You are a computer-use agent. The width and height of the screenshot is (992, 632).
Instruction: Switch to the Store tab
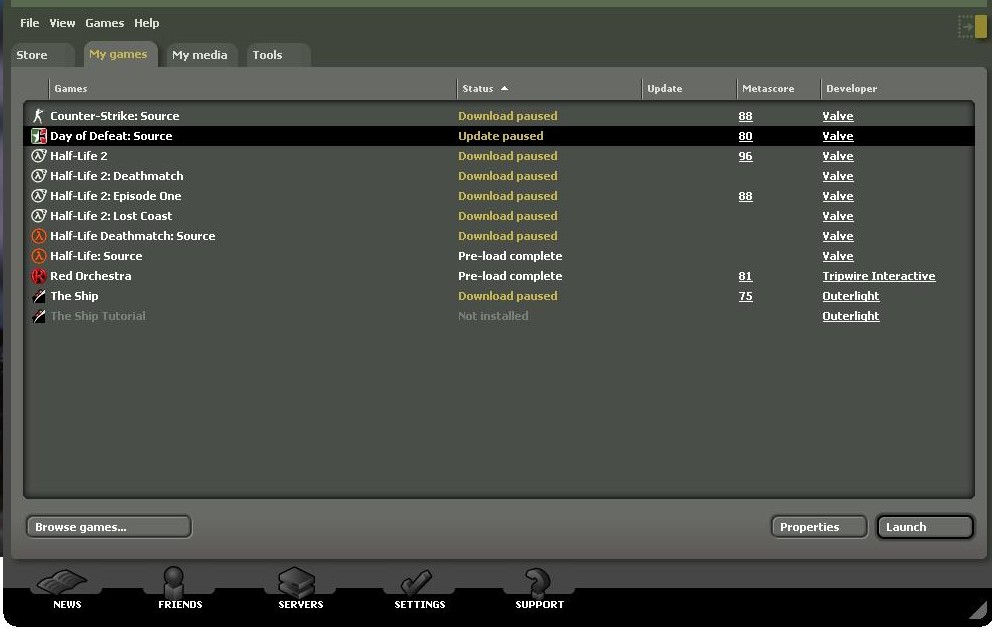pyautogui.click(x=42, y=55)
